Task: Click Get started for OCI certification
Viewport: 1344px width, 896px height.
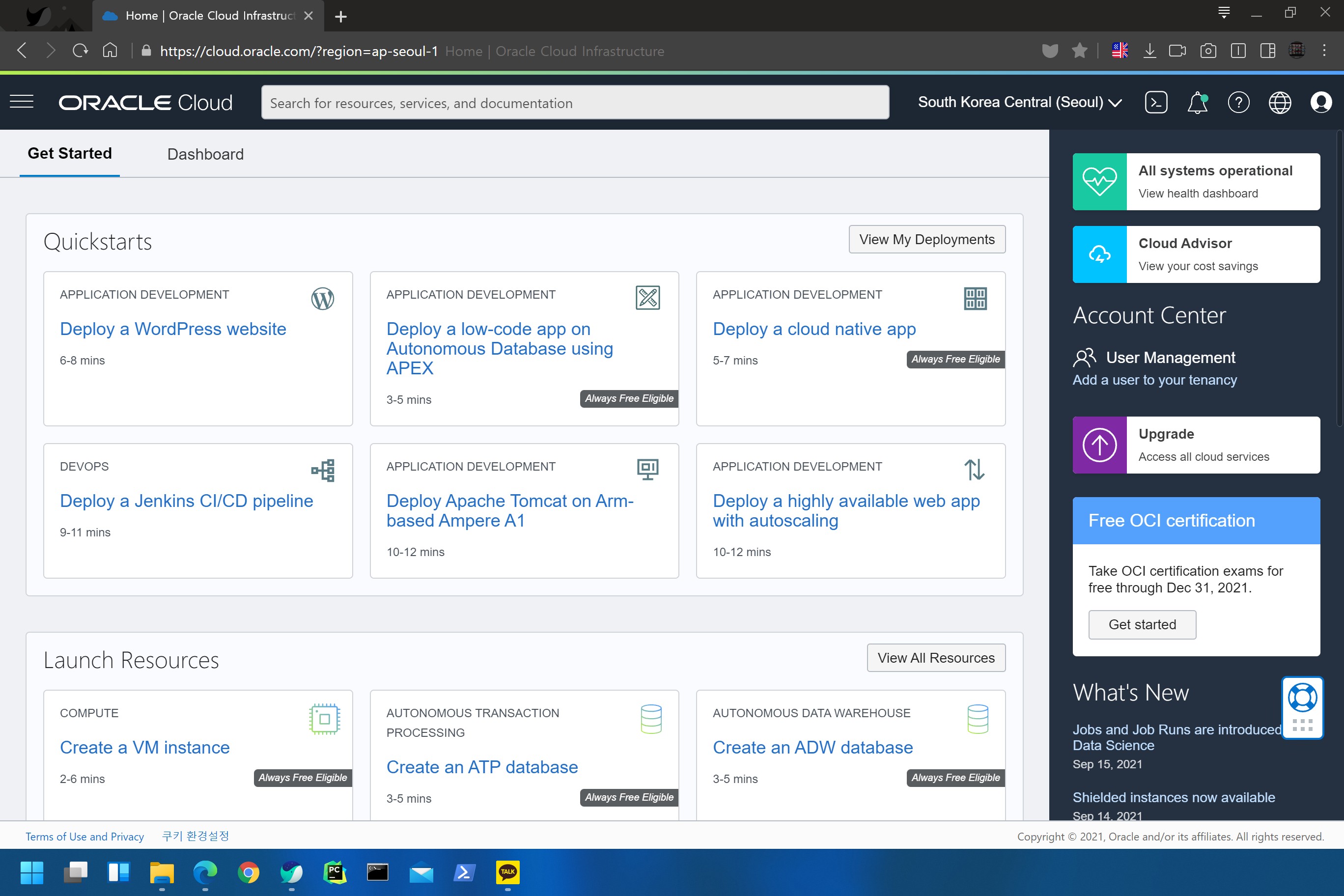Action: (1142, 624)
